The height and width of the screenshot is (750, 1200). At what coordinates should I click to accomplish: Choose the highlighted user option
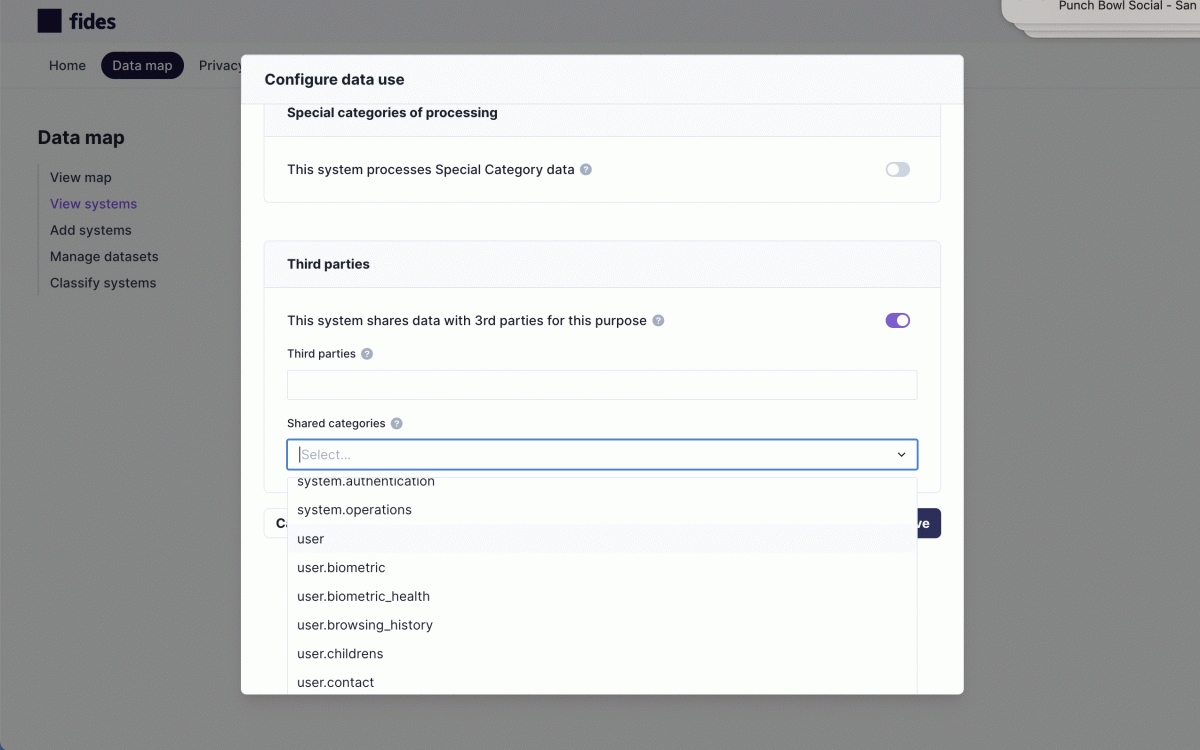(x=602, y=539)
